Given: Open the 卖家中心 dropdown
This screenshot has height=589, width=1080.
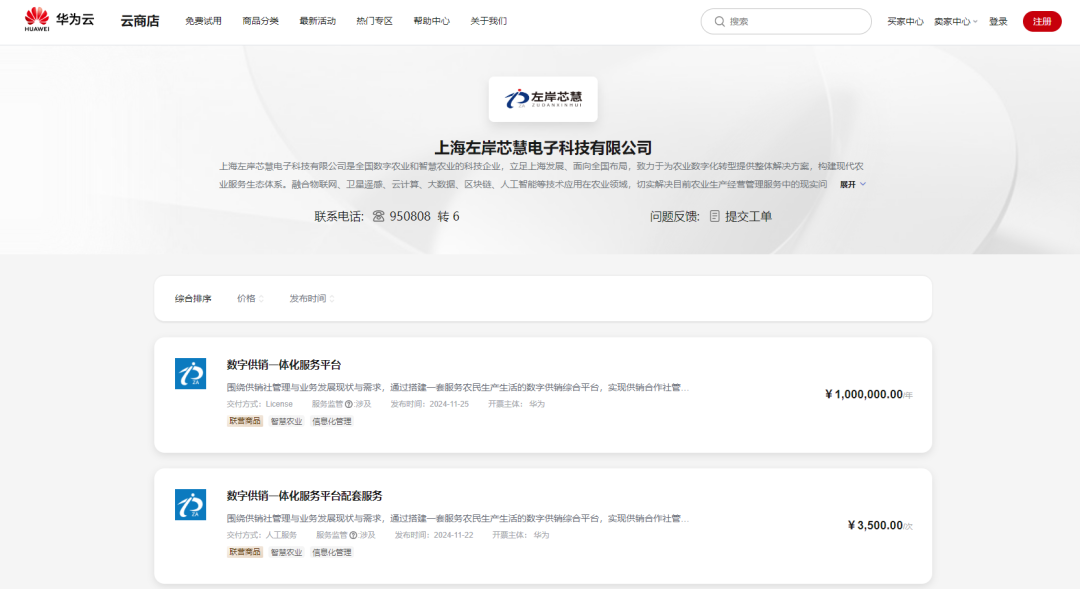Looking at the screenshot, I should (x=955, y=21).
